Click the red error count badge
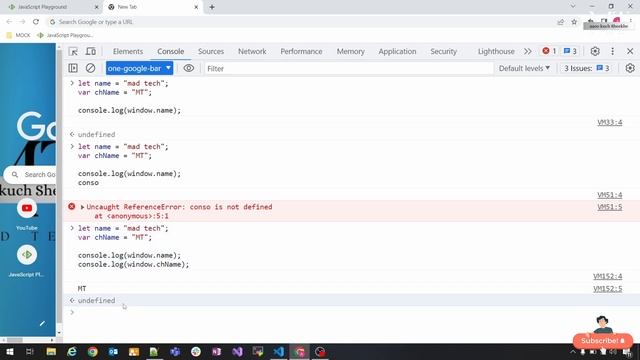The height and width of the screenshot is (360, 640). point(549,51)
